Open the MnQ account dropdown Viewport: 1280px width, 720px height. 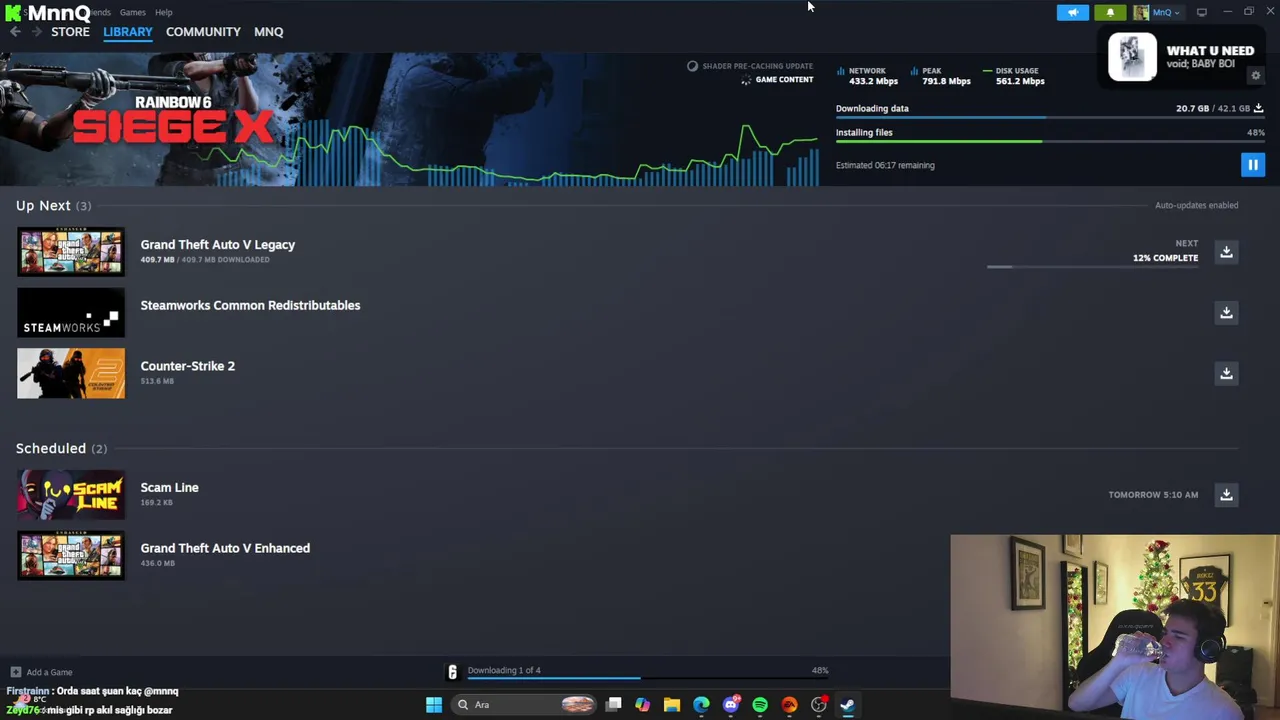pos(1166,12)
